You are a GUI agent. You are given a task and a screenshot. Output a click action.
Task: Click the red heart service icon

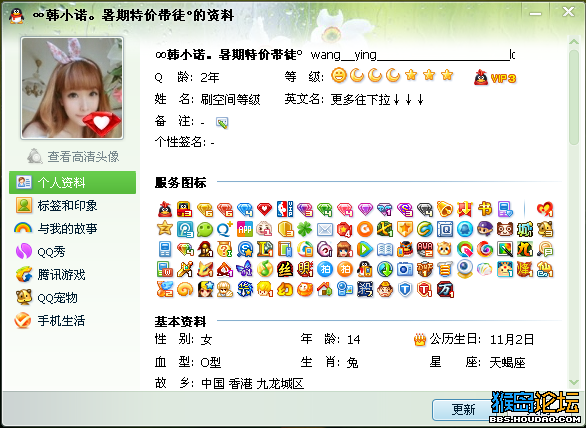click(x=264, y=209)
